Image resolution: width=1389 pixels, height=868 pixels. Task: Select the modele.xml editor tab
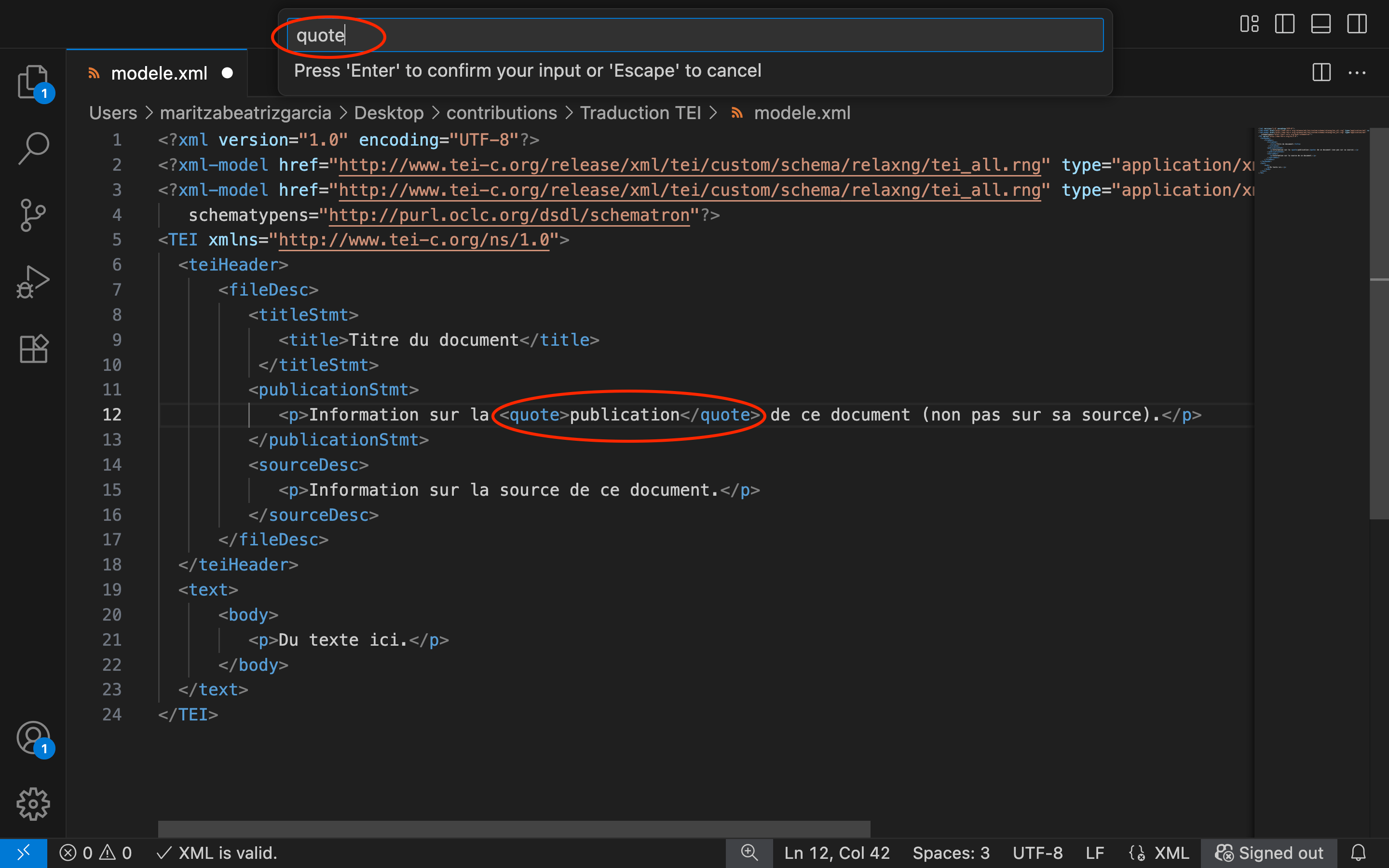pyautogui.click(x=159, y=72)
